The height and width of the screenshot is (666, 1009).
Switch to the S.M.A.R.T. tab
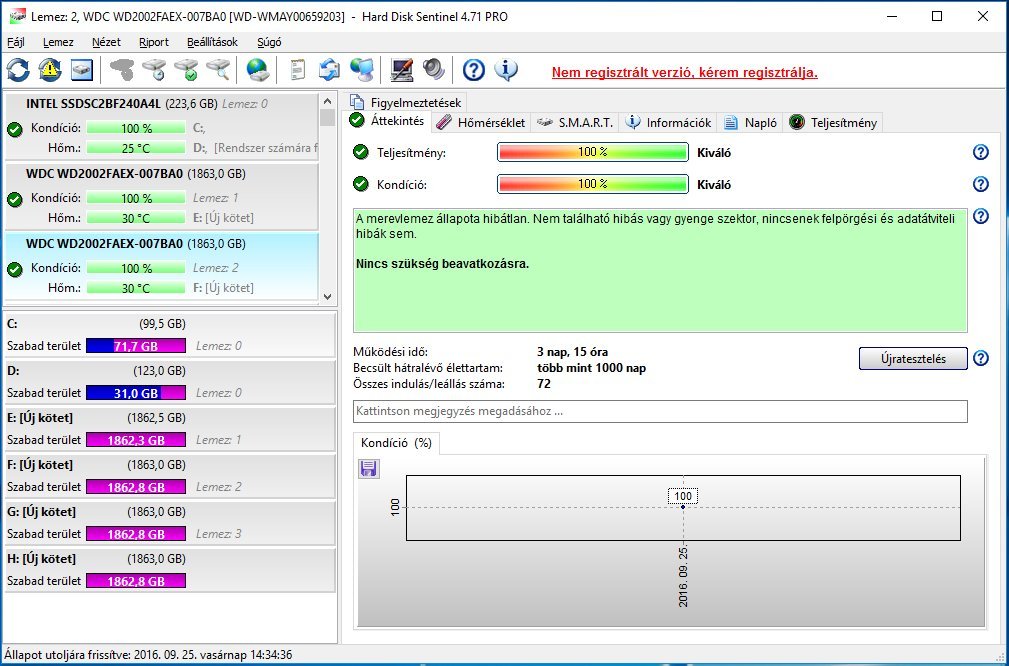(575, 122)
